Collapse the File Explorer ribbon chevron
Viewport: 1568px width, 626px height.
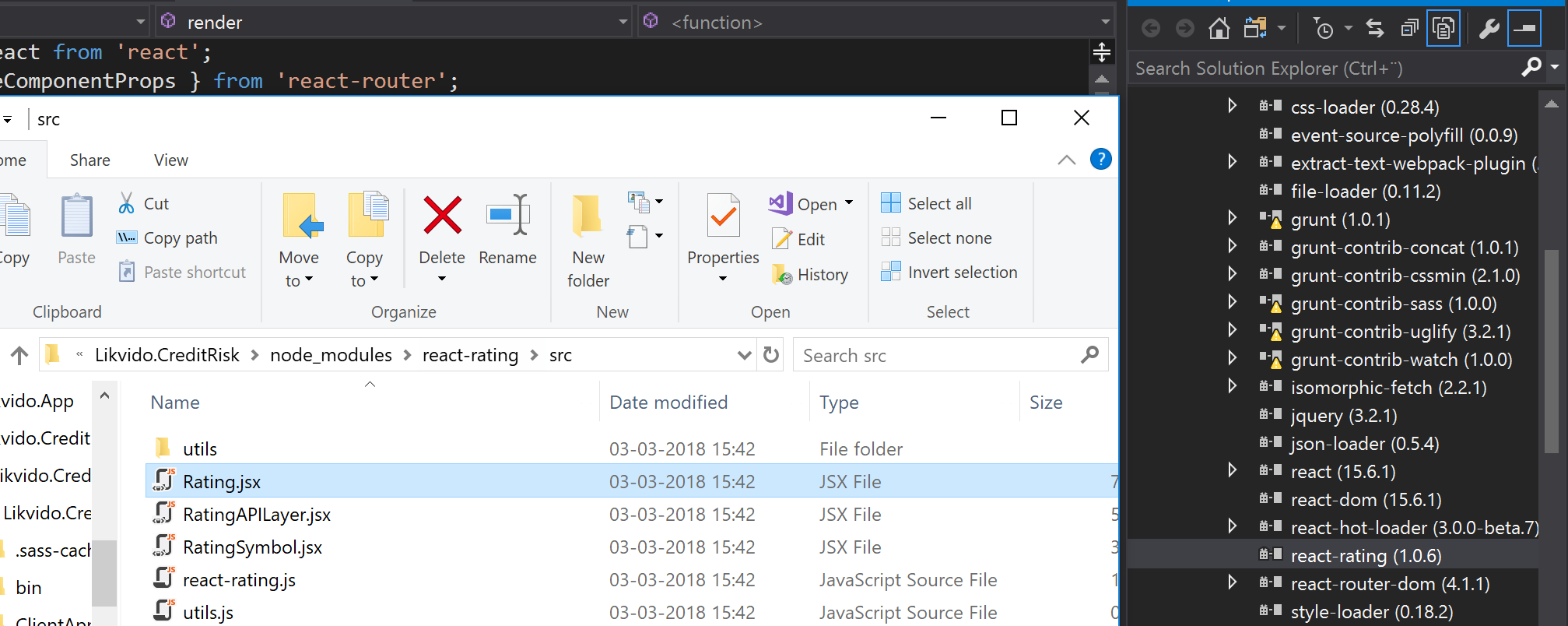[x=1066, y=160]
